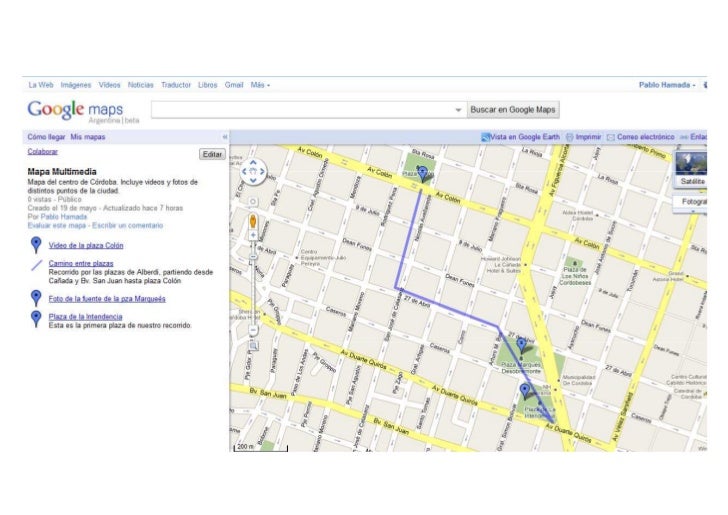Click the zoom slider track below the handle

tap(253, 293)
